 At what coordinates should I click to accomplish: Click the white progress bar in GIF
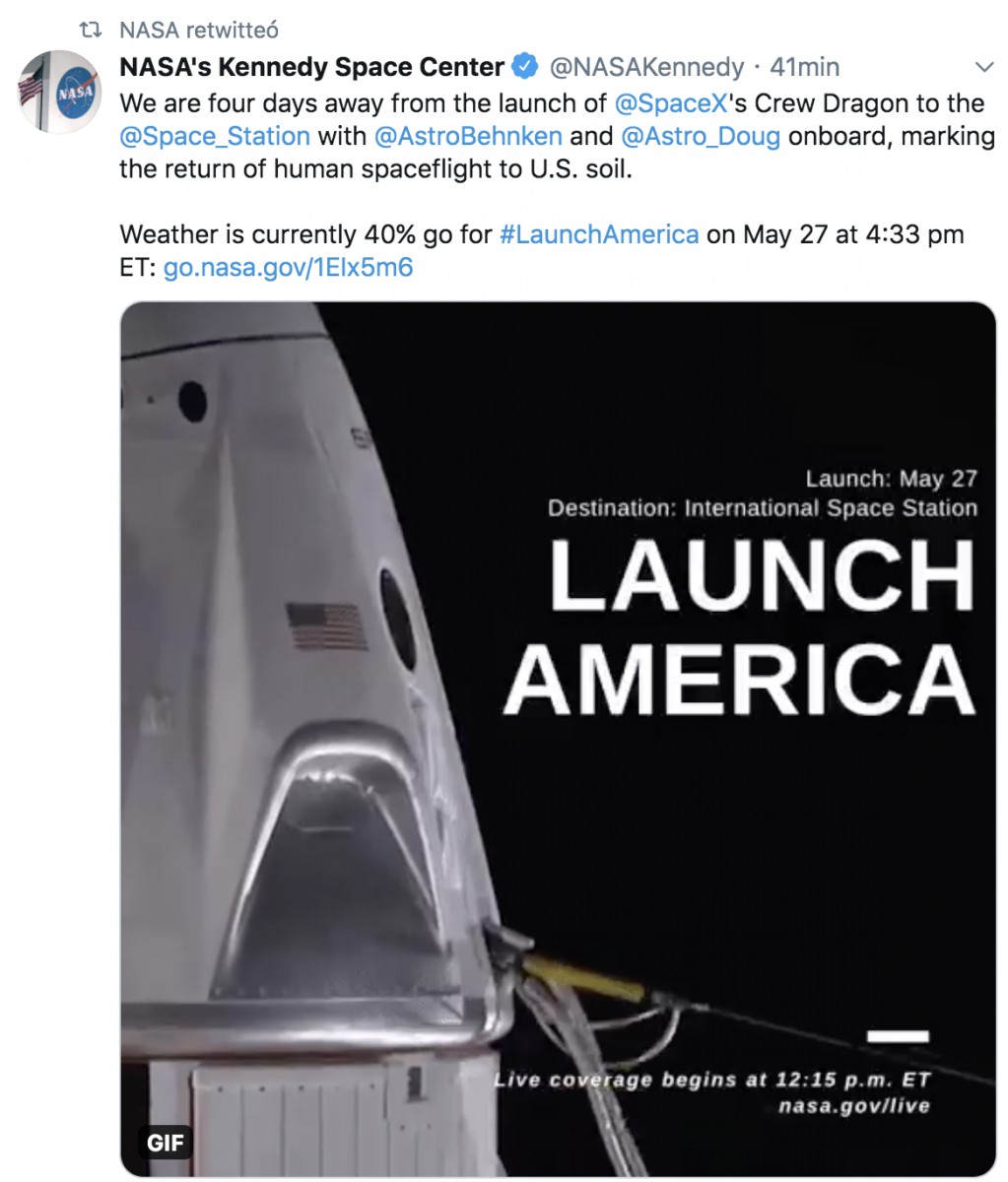(x=898, y=1036)
